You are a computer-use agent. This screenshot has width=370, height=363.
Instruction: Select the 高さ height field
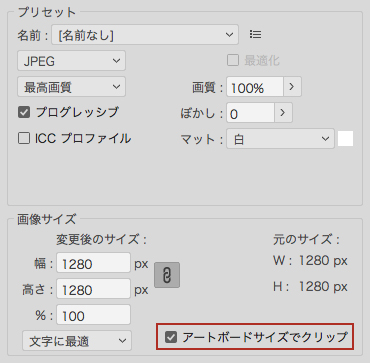(x=93, y=289)
